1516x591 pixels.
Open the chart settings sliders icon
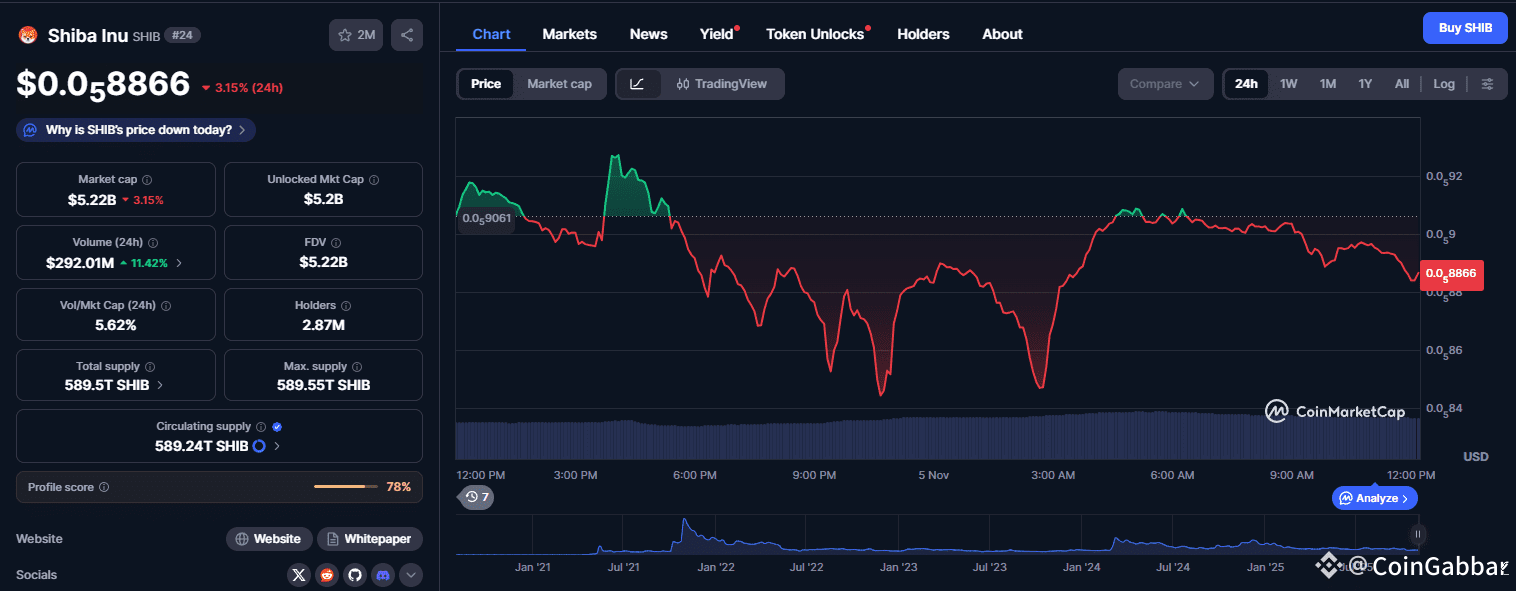[x=1488, y=84]
